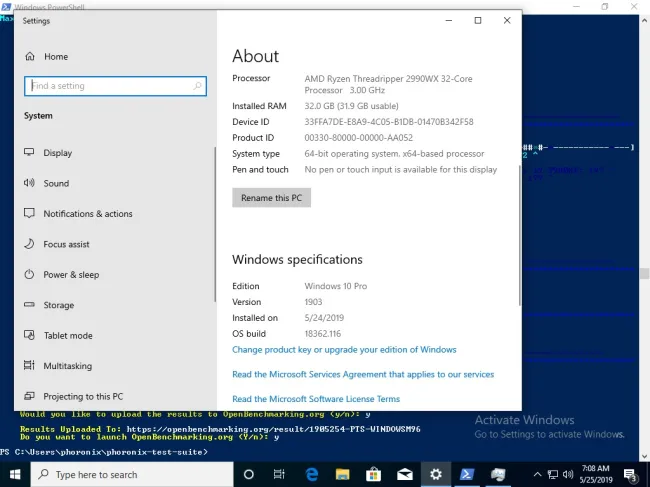Open Focus assist settings

click(x=56, y=244)
